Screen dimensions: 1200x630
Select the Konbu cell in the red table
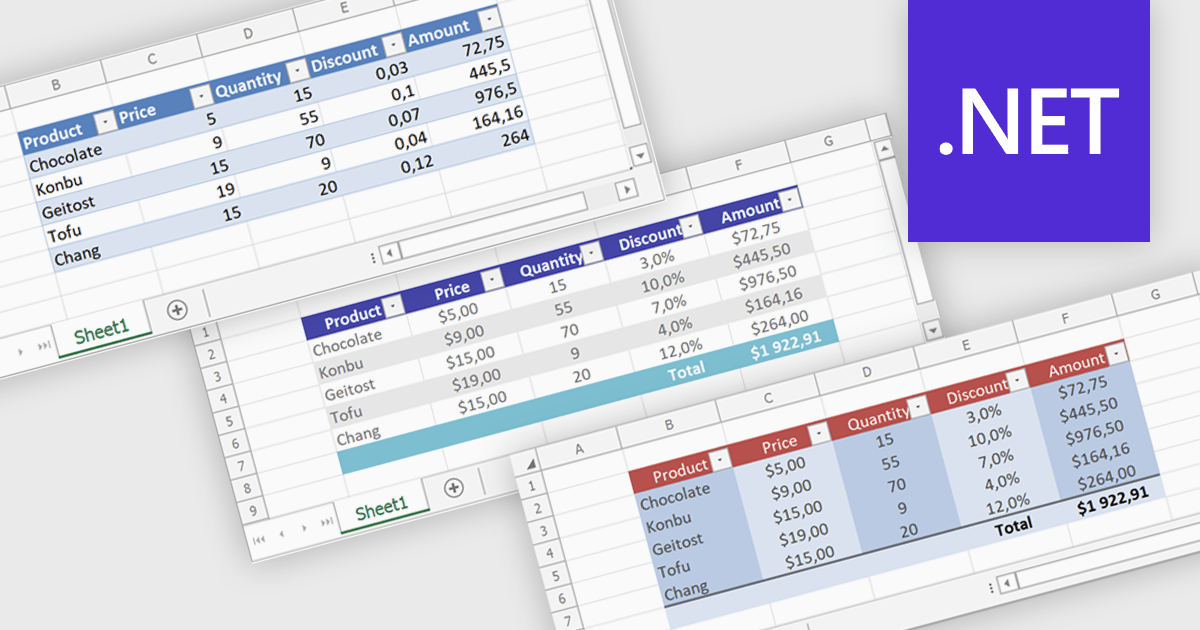tap(669, 523)
